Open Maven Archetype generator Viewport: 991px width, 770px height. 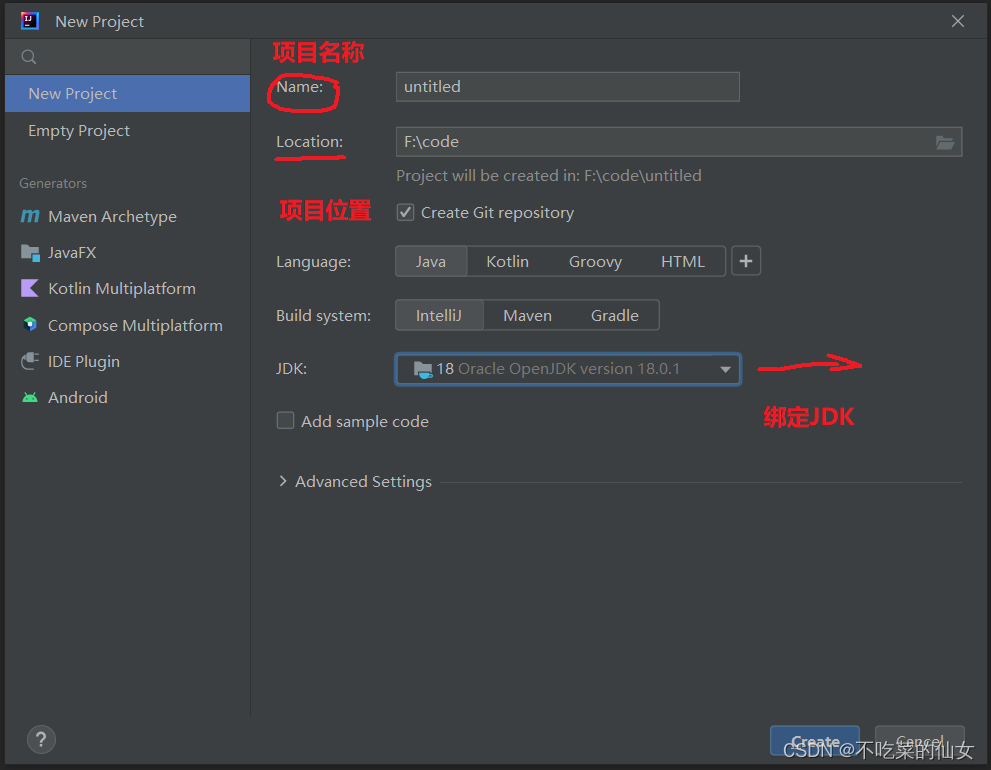click(x=128, y=216)
